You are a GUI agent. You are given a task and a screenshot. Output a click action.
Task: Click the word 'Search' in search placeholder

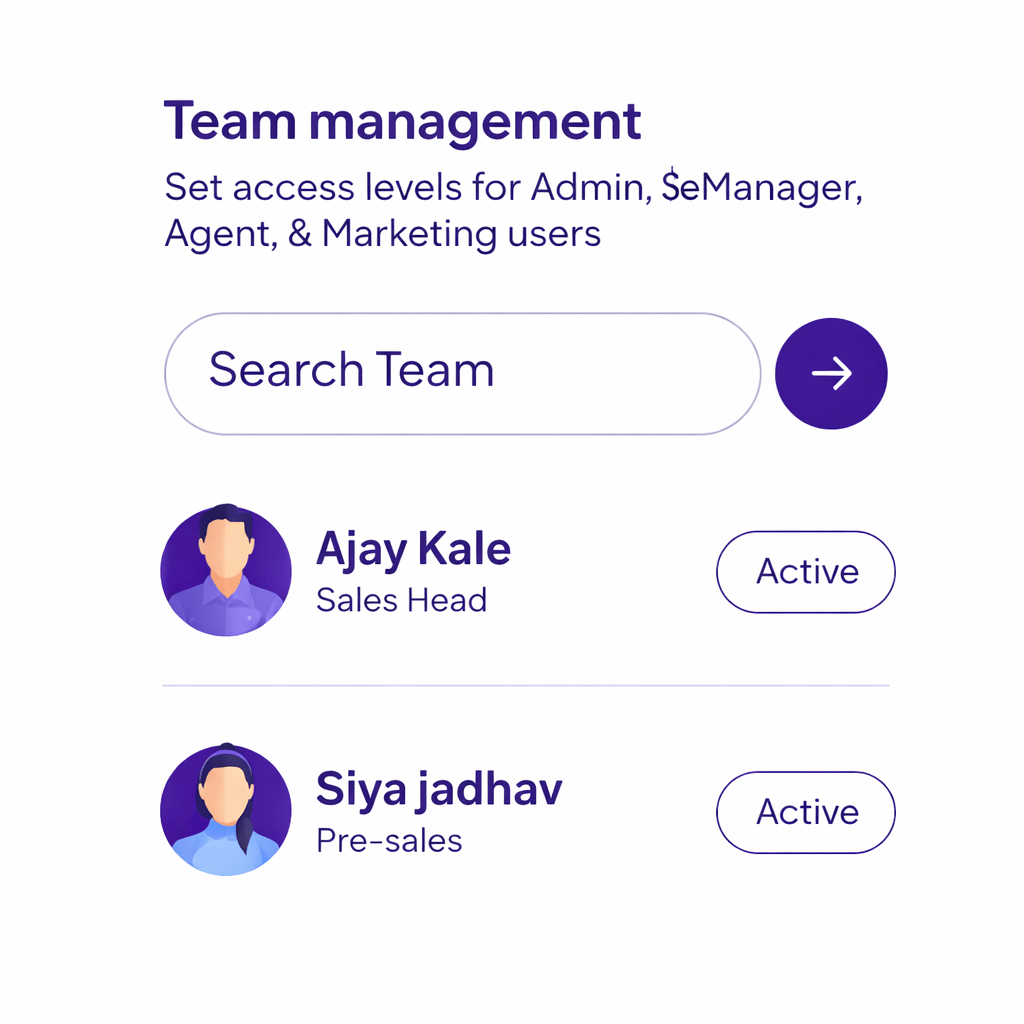coord(286,370)
